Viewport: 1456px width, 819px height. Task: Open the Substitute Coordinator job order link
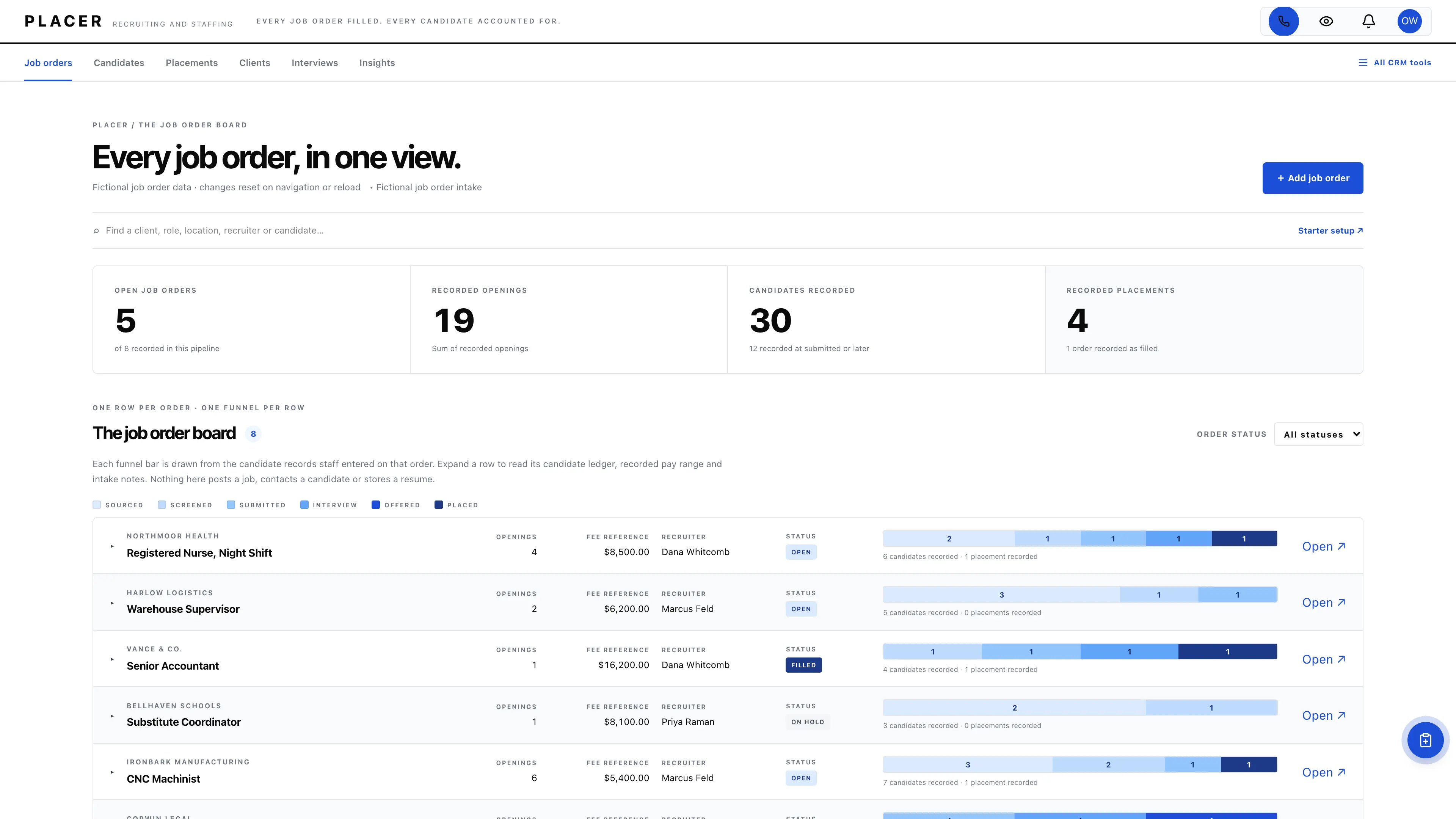(x=1324, y=715)
